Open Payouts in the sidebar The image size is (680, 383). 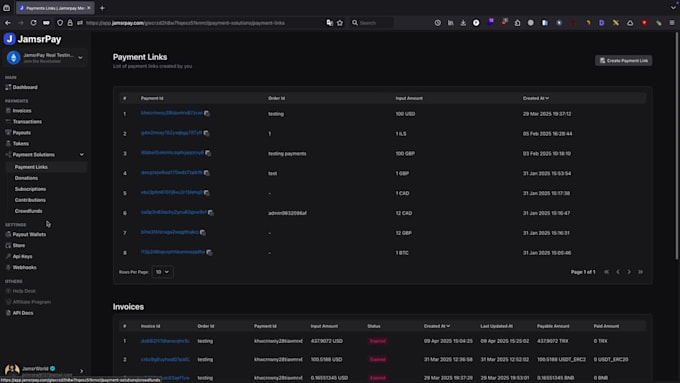(x=22, y=132)
